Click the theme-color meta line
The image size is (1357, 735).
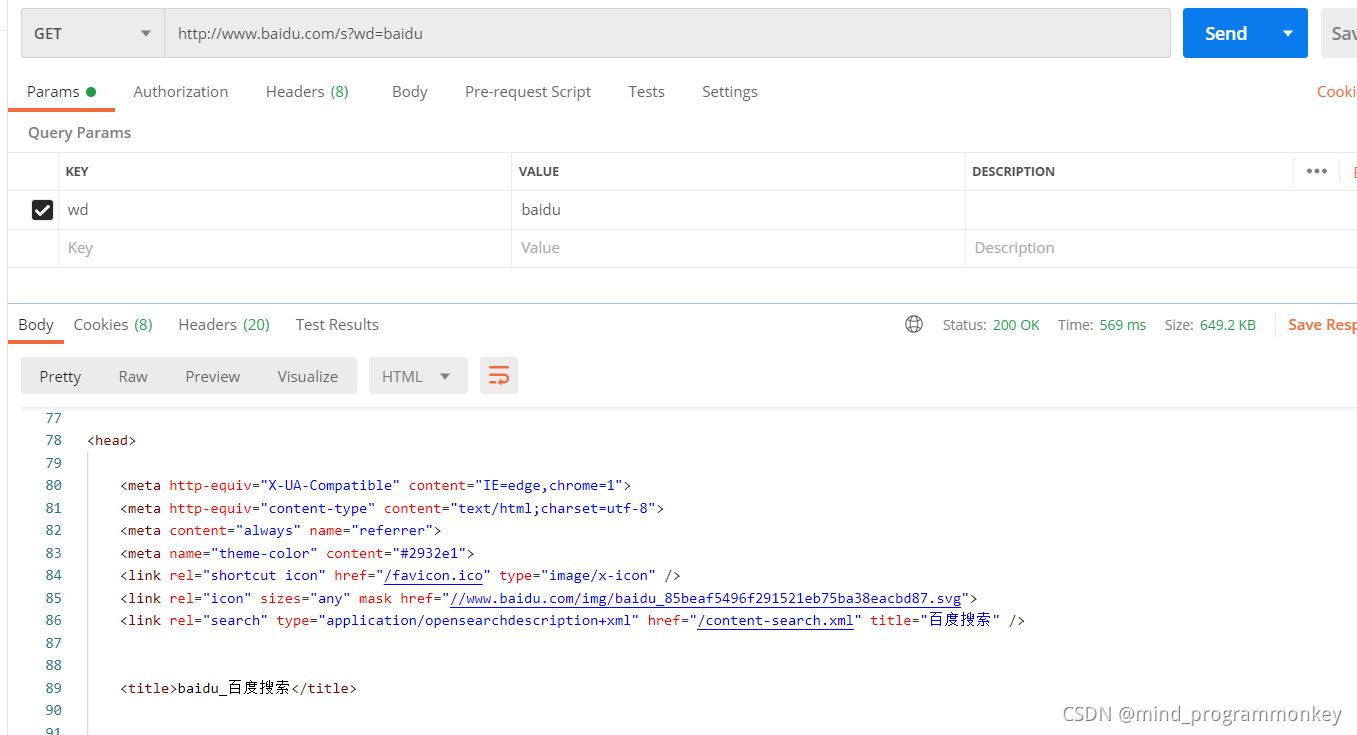pos(297,553)
